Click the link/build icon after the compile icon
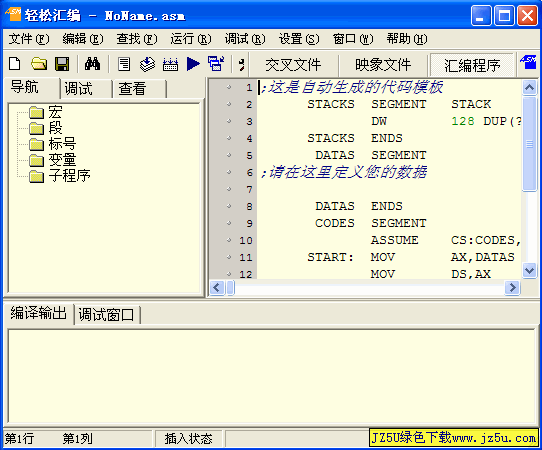 [148, 64]
